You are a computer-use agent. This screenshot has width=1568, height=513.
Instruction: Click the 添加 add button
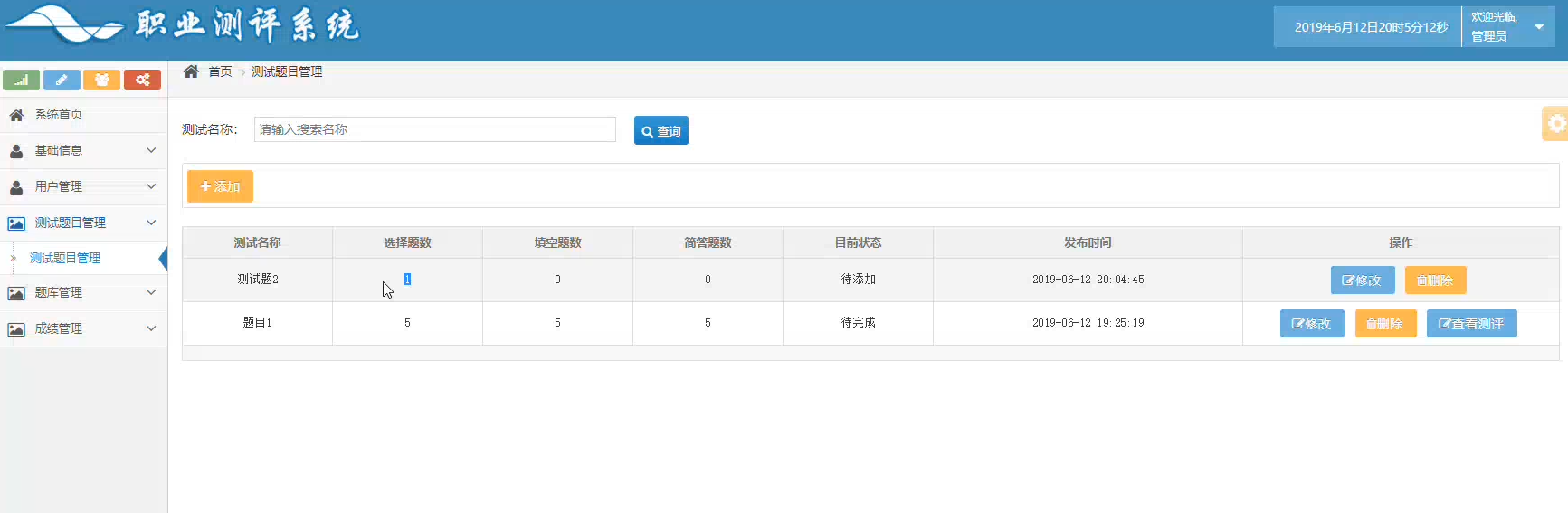[x=220, y=186]
